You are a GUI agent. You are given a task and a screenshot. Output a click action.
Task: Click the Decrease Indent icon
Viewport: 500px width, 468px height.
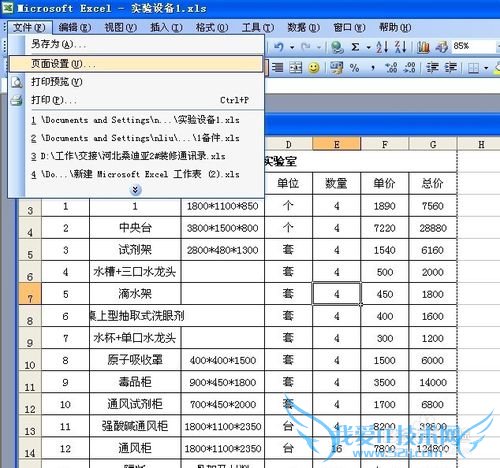point(433,68)
